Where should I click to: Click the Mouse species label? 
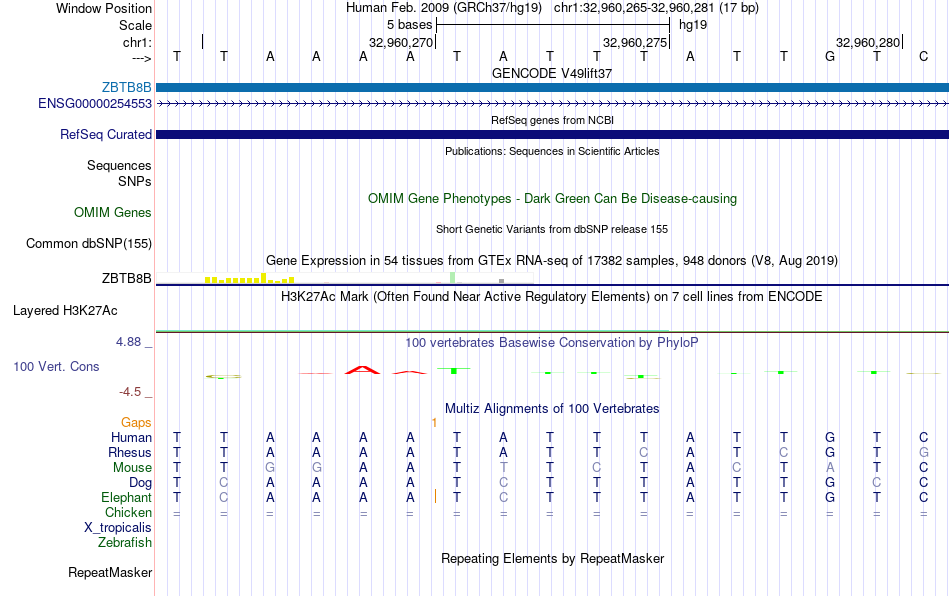pyautogui.click(x=132, y=468)
